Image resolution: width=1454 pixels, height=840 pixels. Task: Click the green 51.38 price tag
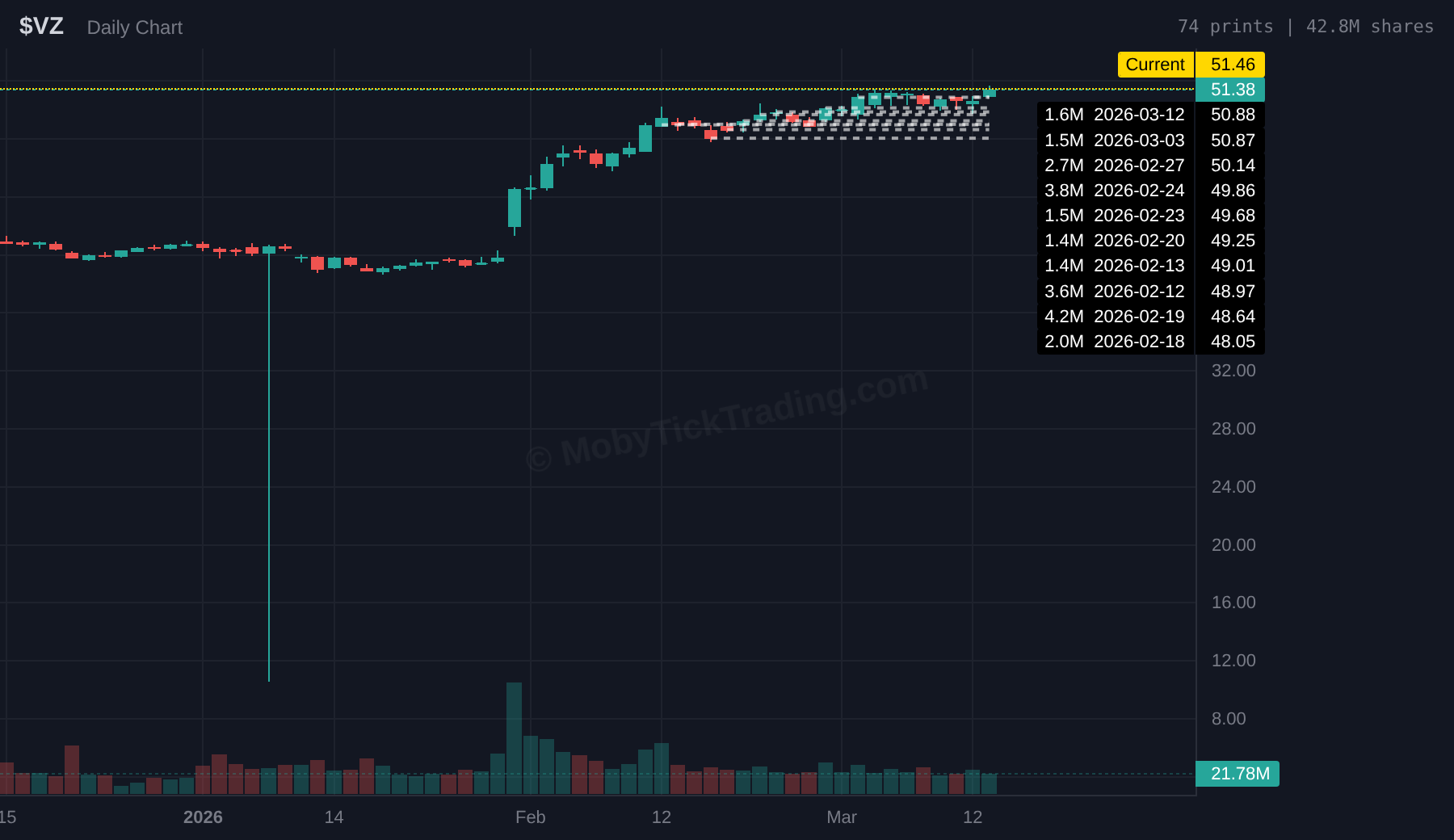(x=1232, y=90)
